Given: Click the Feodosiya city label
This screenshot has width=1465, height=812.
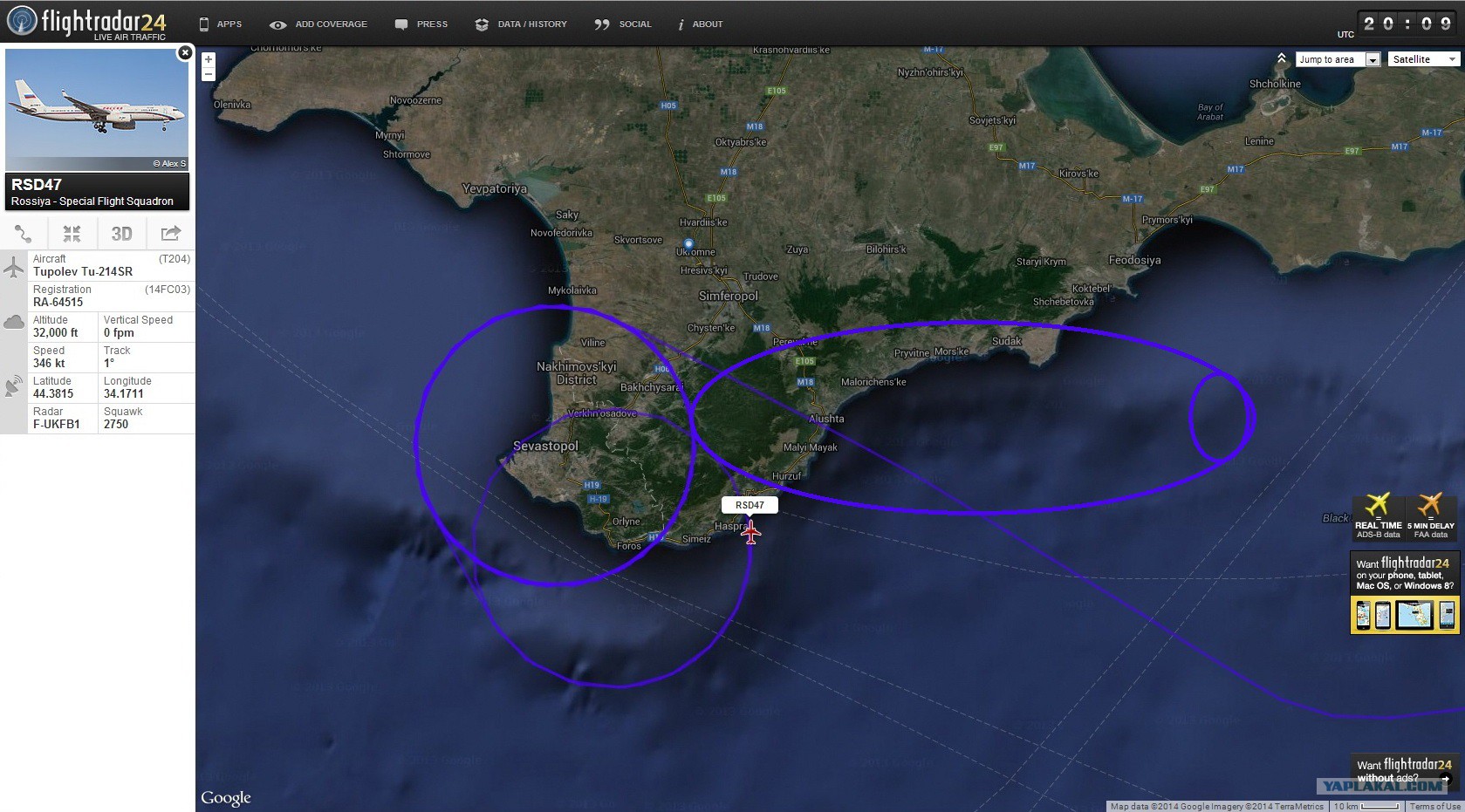Looking at the screenshot, I should pyautogui.click(x=1134, y=261).
